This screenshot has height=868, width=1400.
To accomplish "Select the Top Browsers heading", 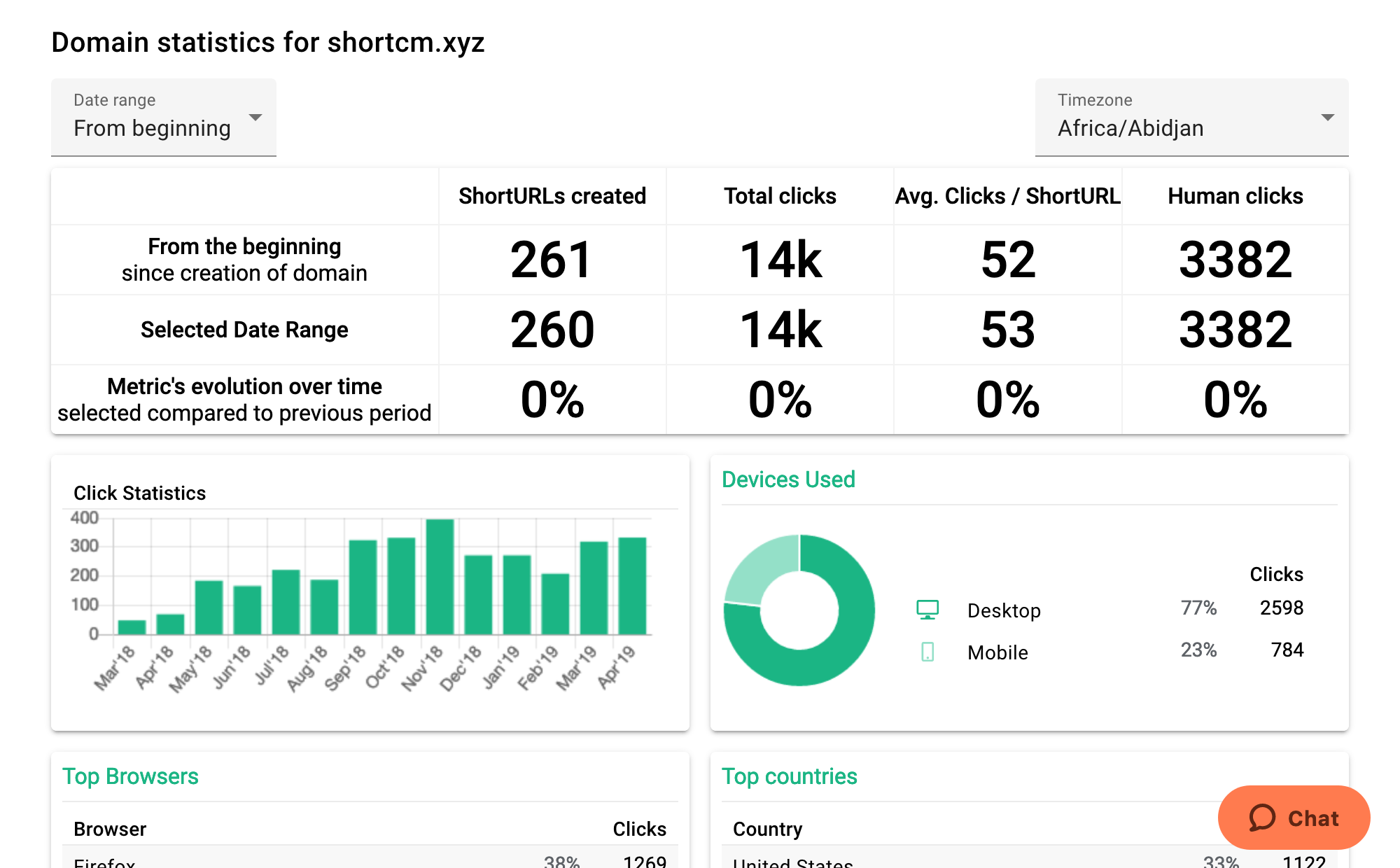I will pos(130,776).
